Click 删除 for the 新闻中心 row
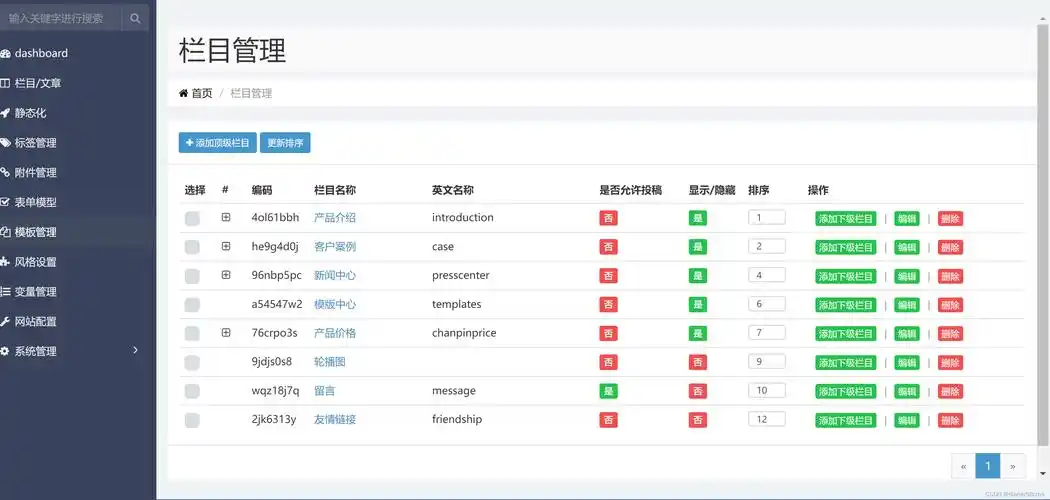 point(950,276)
